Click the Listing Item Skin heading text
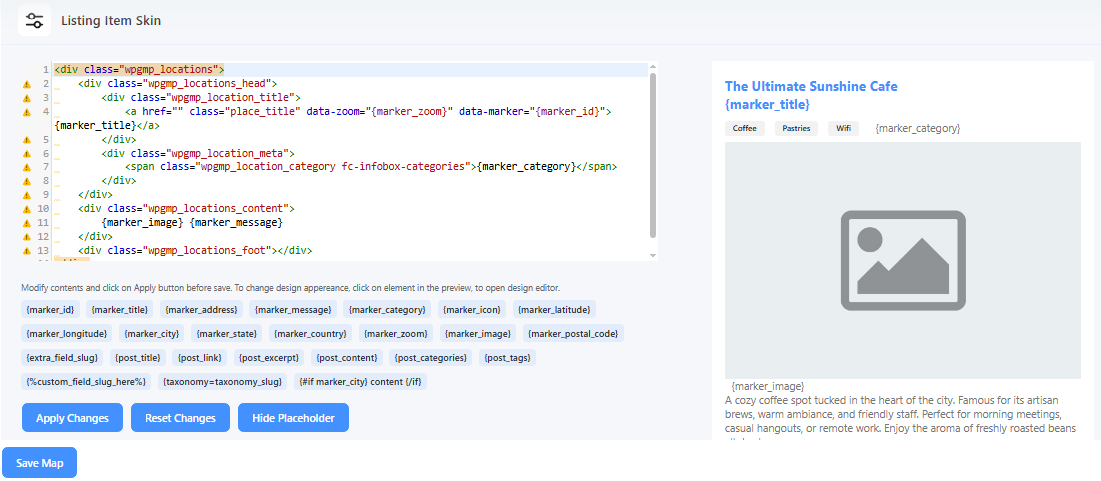This screenshot has height=481, width=1101. pyautogui.click(x=111, y=20)
